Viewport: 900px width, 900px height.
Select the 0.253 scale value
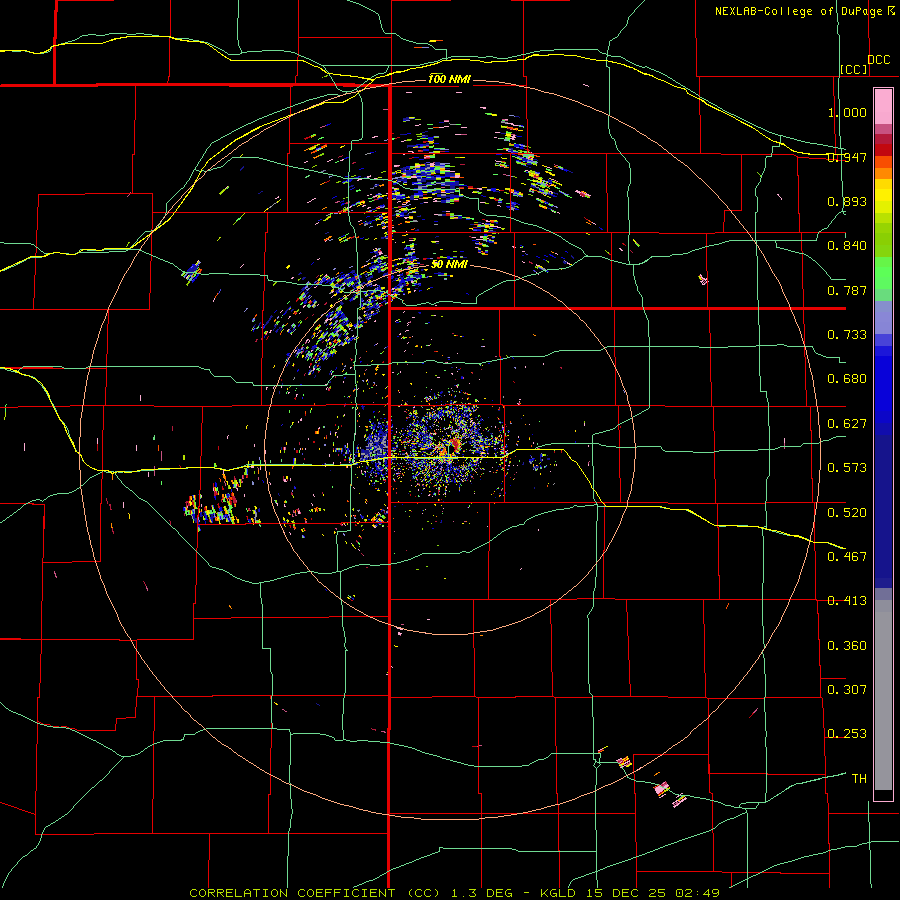coord(847,734)
